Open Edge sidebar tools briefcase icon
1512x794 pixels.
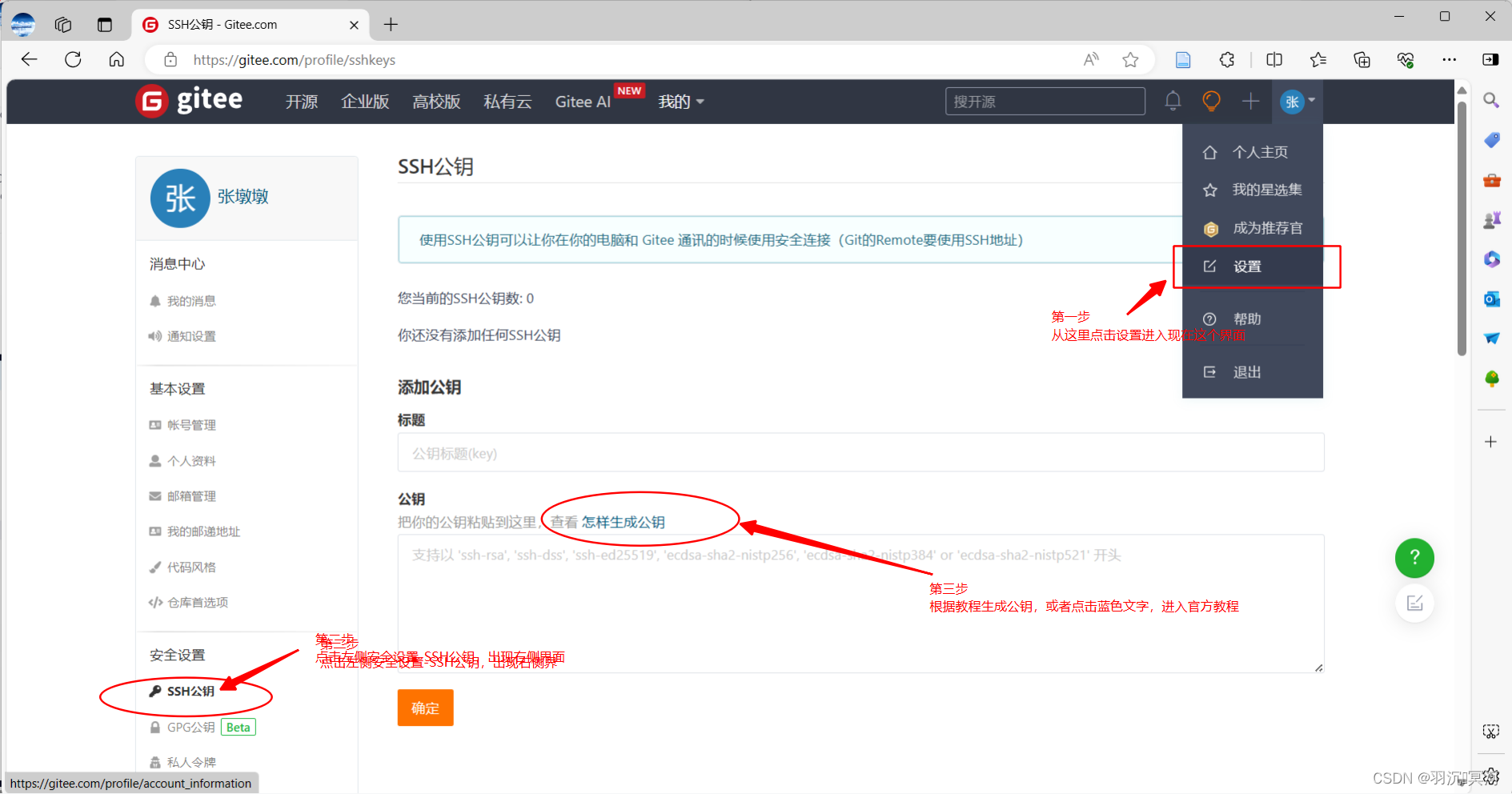pyautogui.click(x=1491, y=180)
